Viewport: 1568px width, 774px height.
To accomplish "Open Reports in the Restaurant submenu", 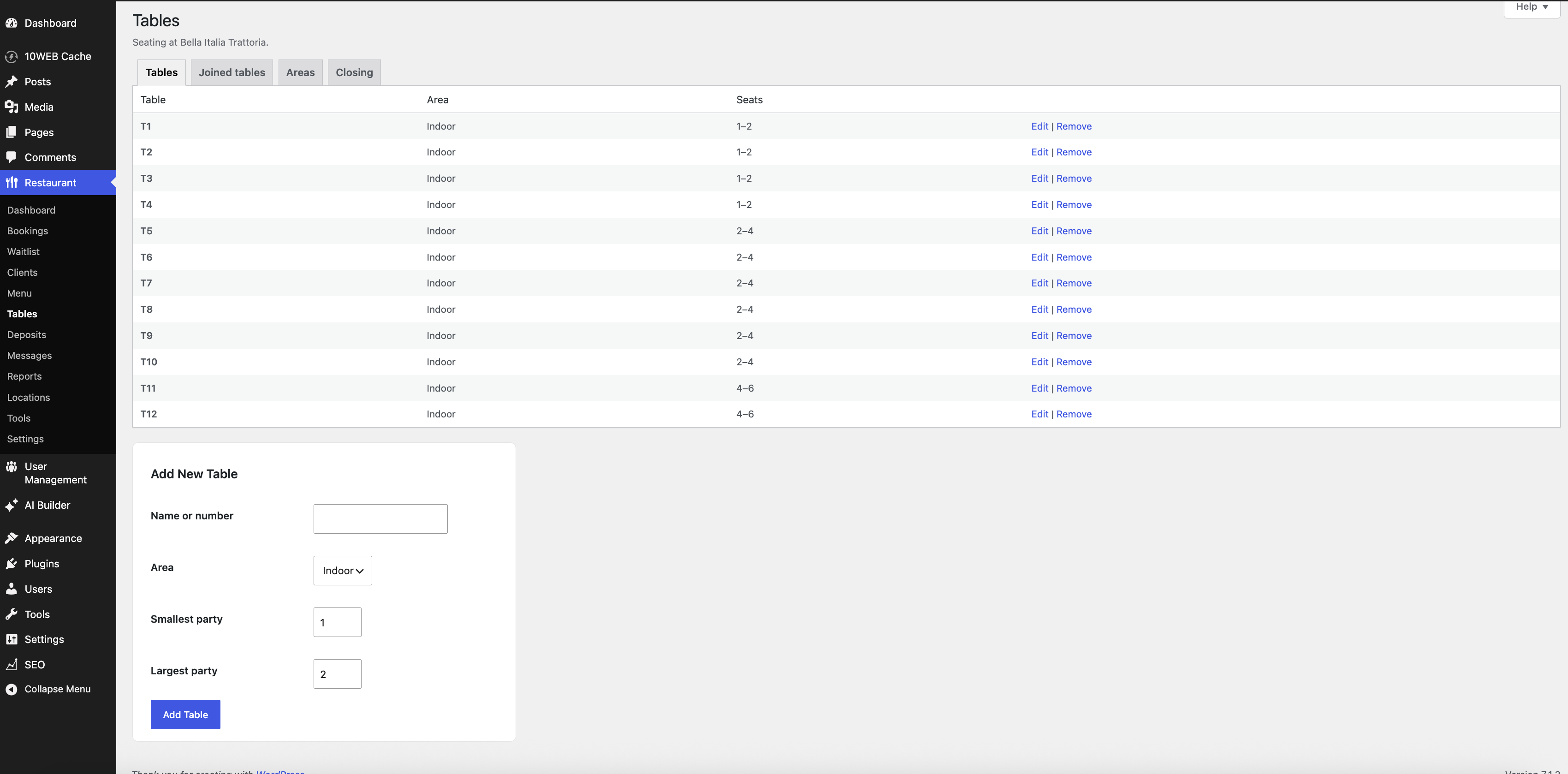I will pos(24,376).
